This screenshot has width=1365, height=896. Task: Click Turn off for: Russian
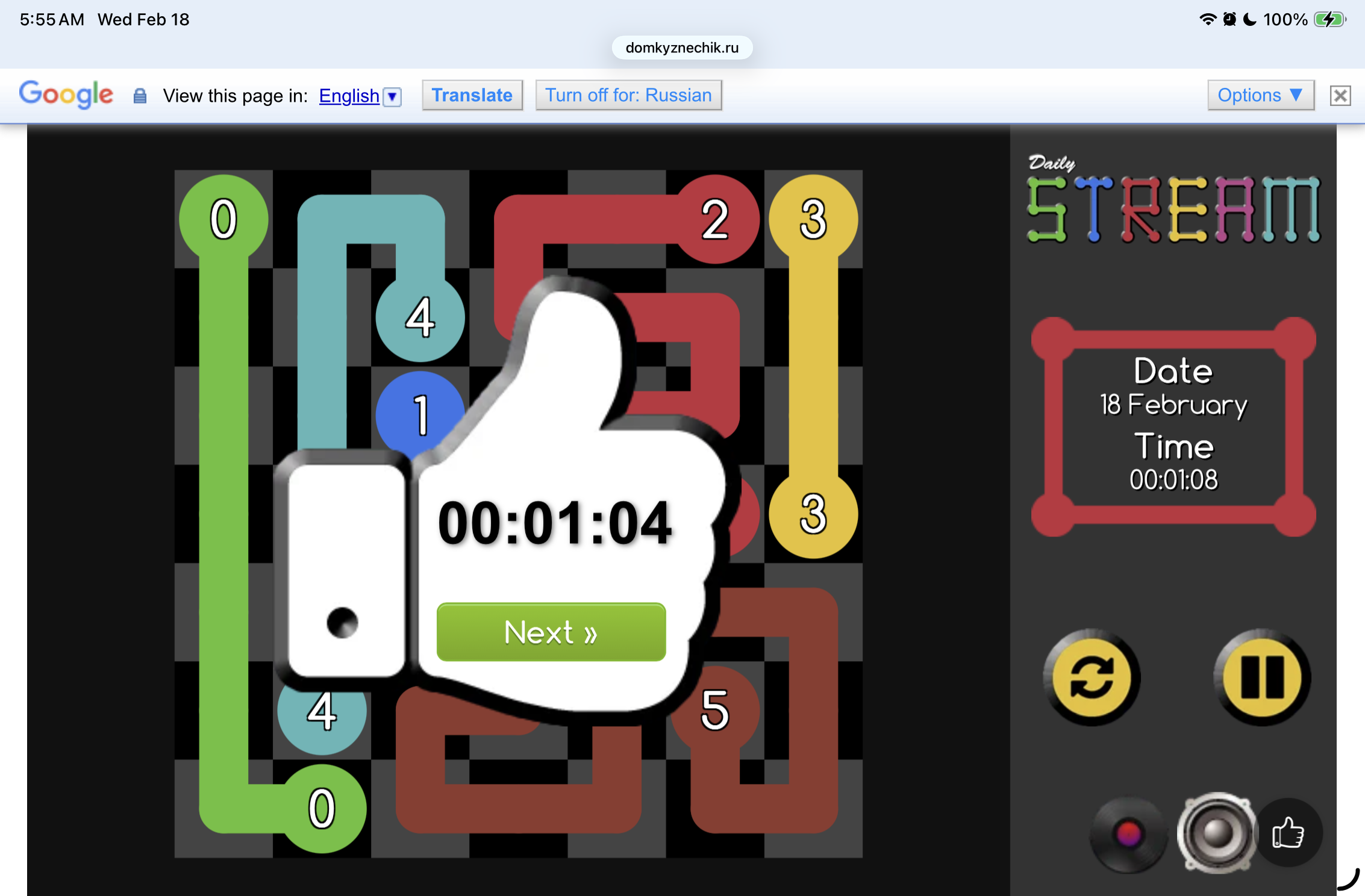click(628, 95)
